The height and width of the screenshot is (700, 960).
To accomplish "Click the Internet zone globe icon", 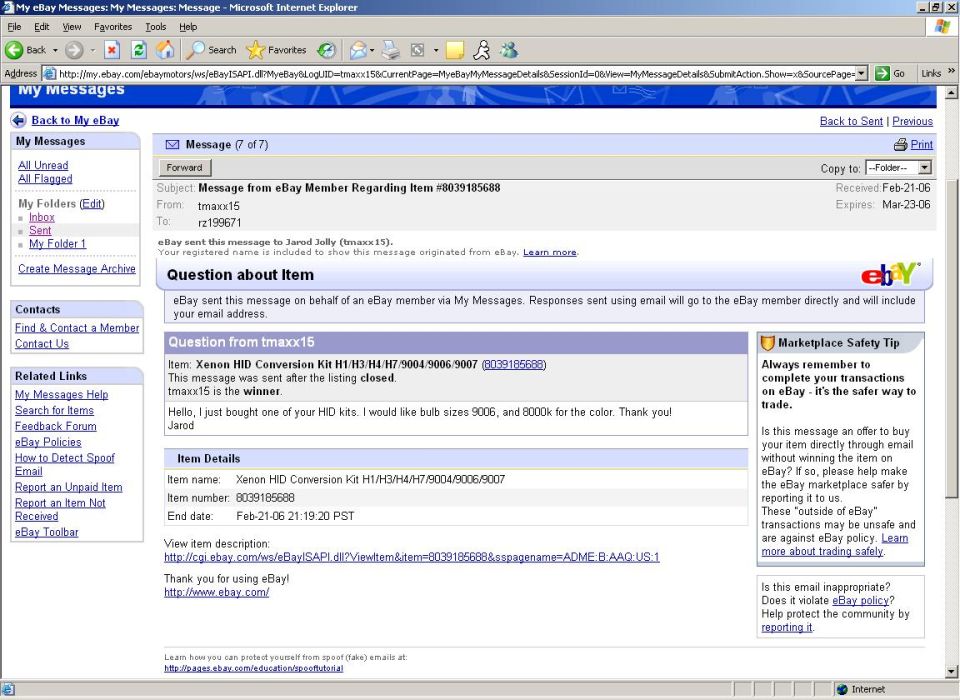I will (842, 690).
